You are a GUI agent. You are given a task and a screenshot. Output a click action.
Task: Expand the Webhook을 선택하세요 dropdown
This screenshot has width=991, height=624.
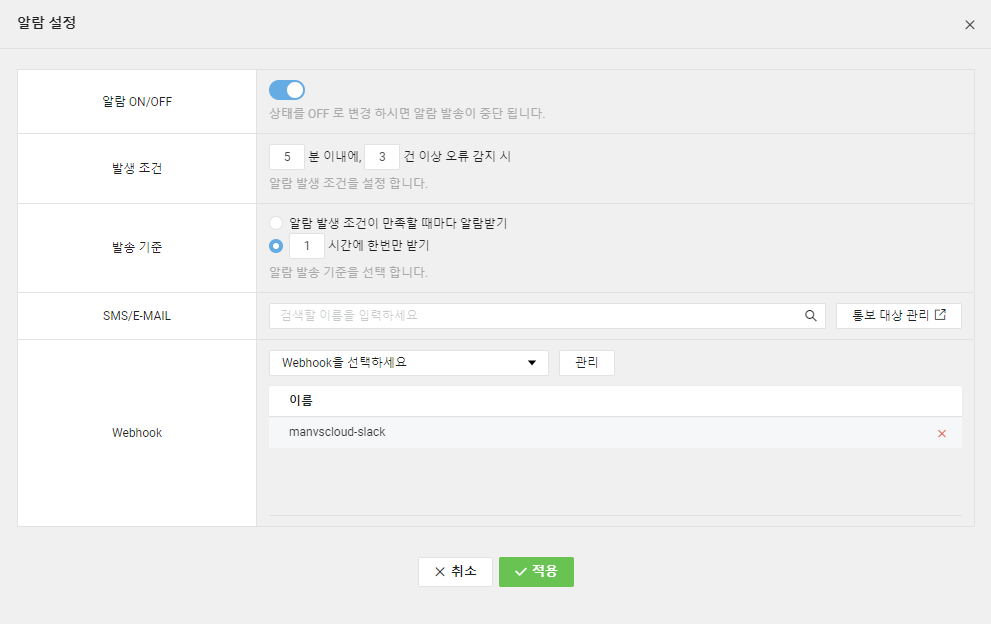(408, 363)
